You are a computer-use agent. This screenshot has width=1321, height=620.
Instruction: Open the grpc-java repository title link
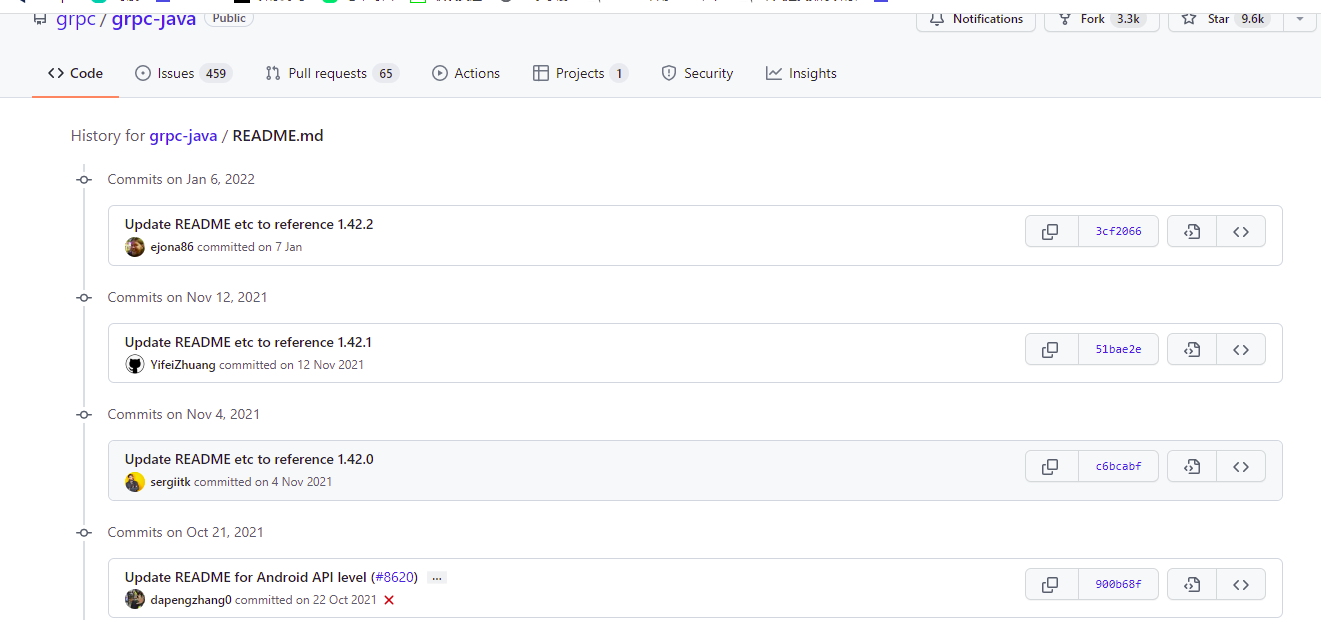click(x=154, y=19)
